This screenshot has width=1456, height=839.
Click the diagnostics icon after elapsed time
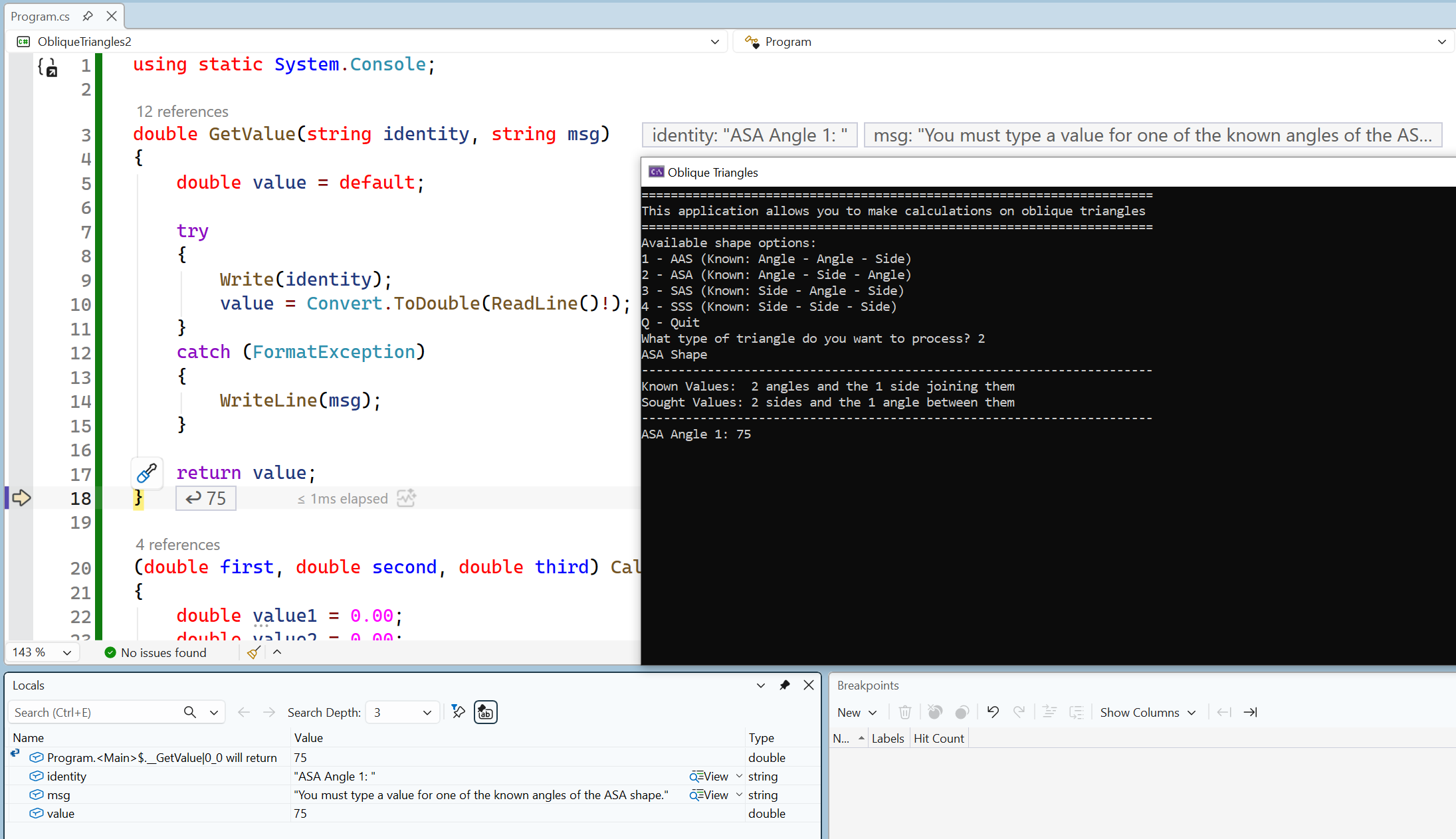406,498
